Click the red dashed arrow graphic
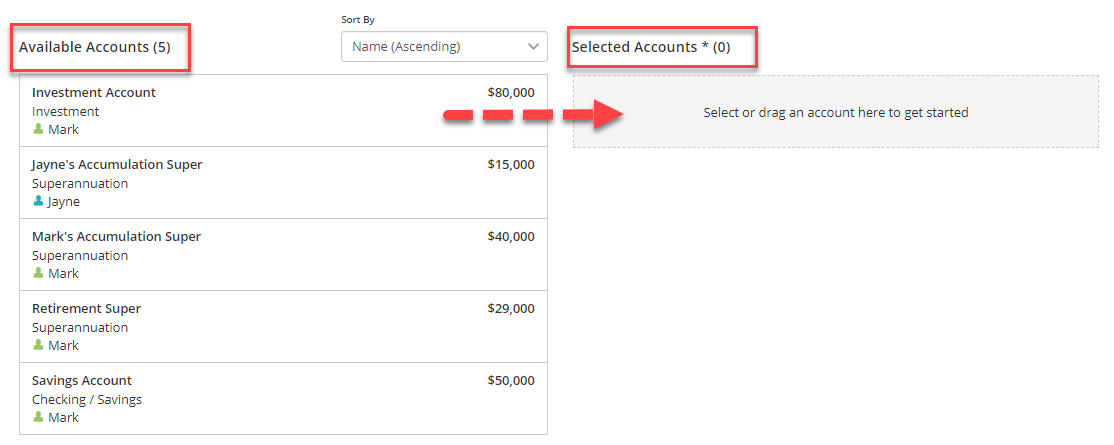 coord(534,114)
